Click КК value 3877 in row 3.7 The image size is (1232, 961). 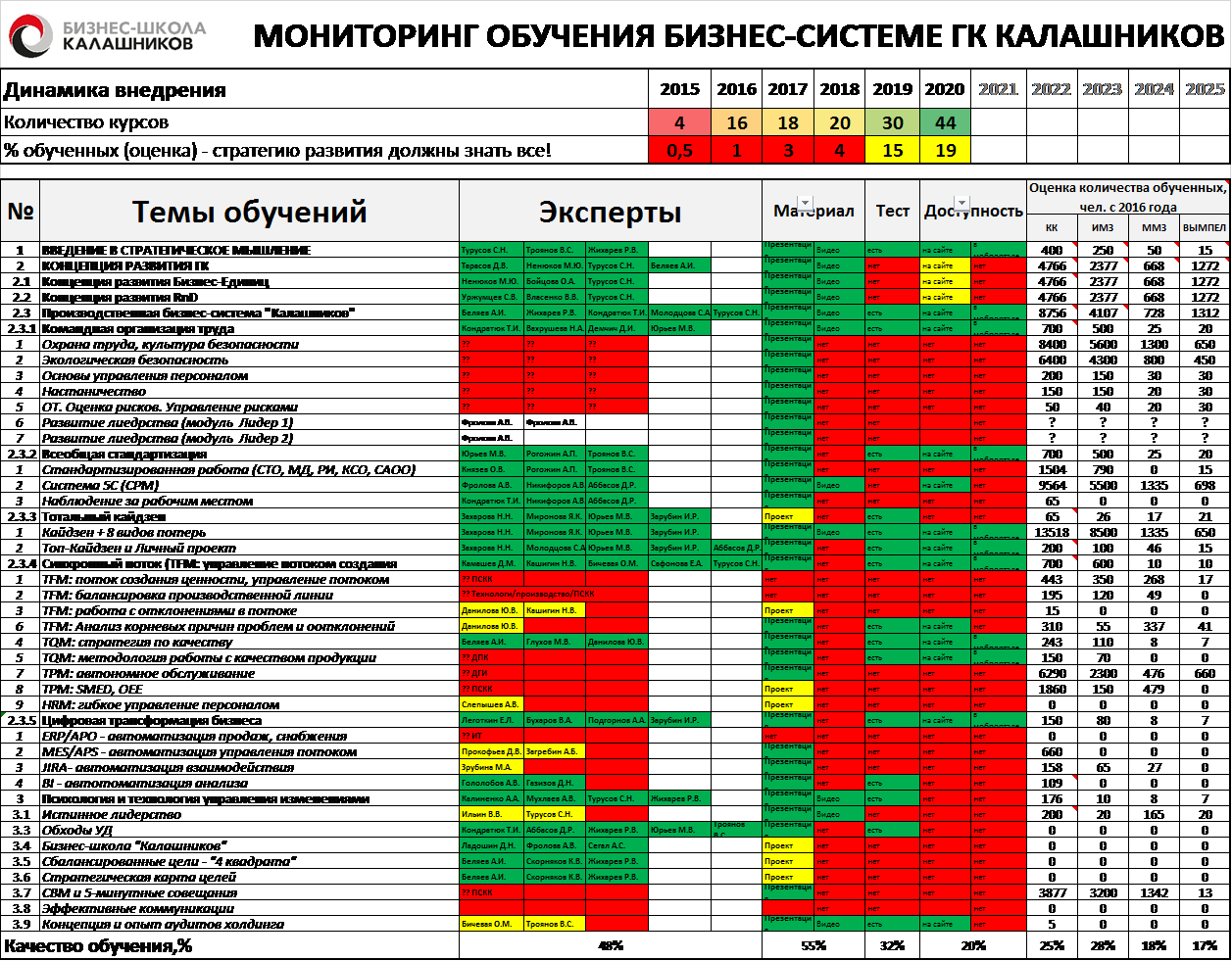click(1052, 892)
